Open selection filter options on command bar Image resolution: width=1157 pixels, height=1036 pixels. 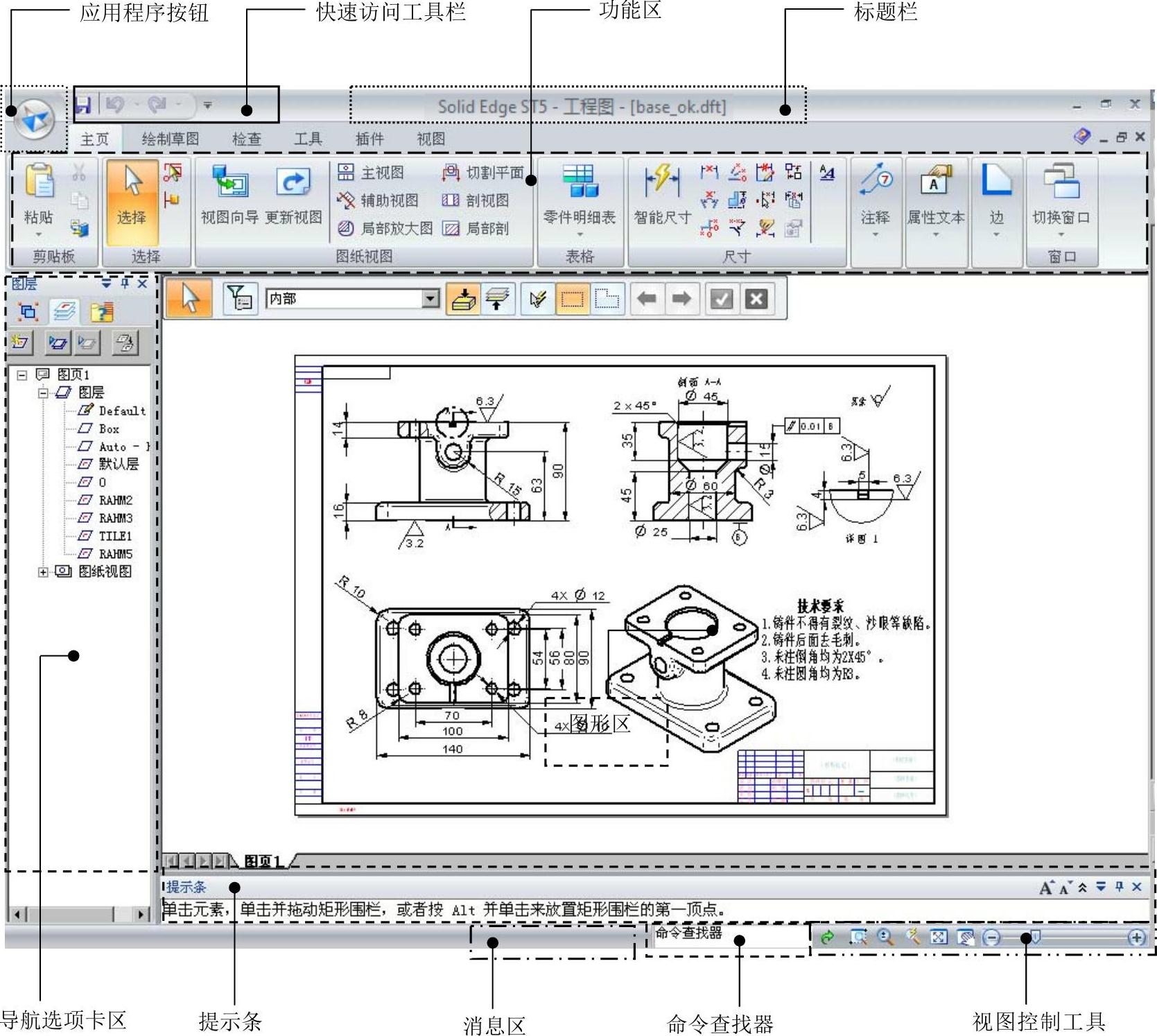(x=241, y=299)
